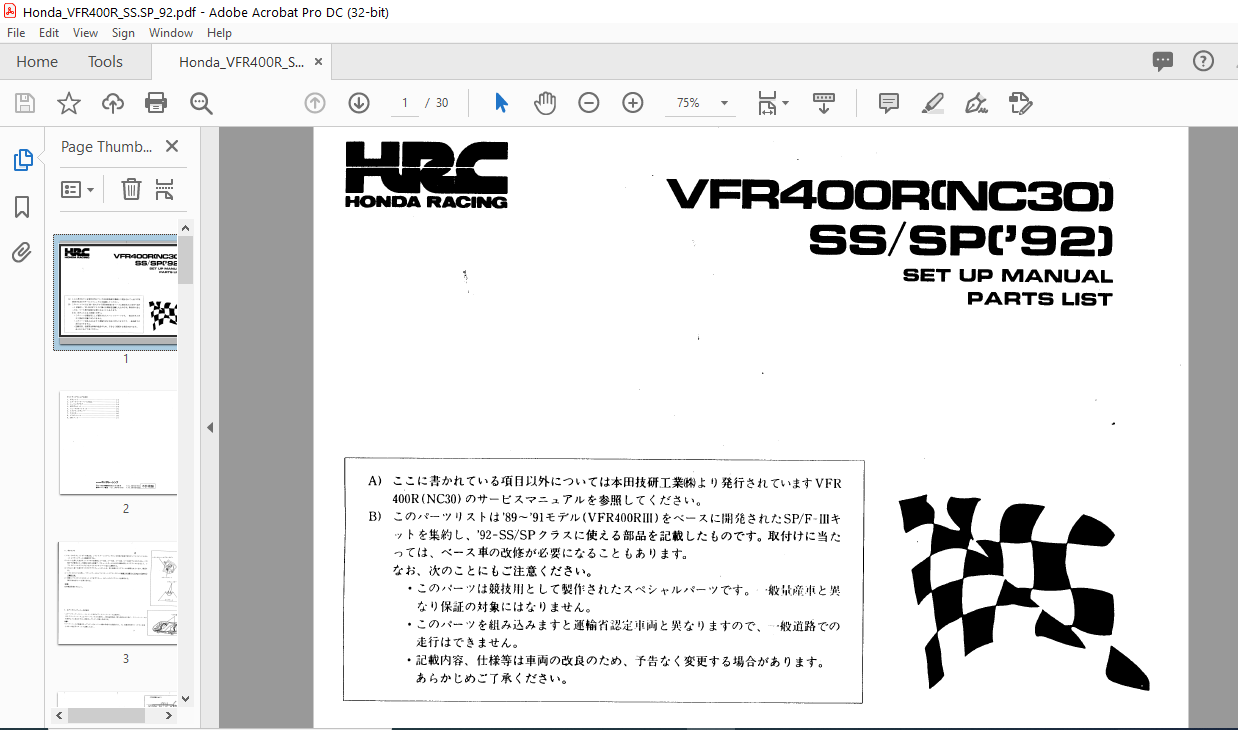
Task: Click the 'SET UP MANUAL' heading text
Action: 1007,276
